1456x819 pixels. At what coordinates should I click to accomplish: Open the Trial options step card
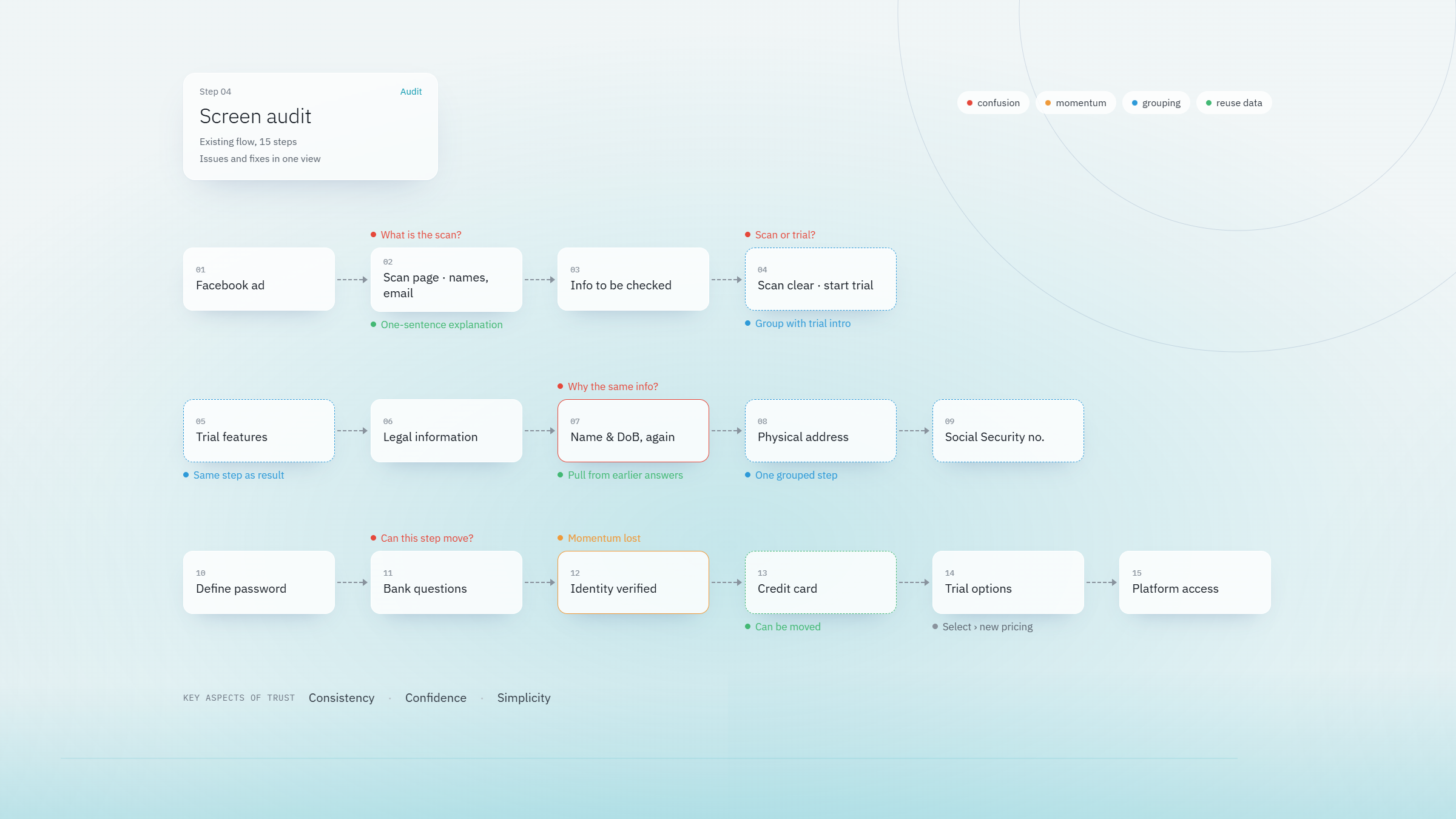1008,582
